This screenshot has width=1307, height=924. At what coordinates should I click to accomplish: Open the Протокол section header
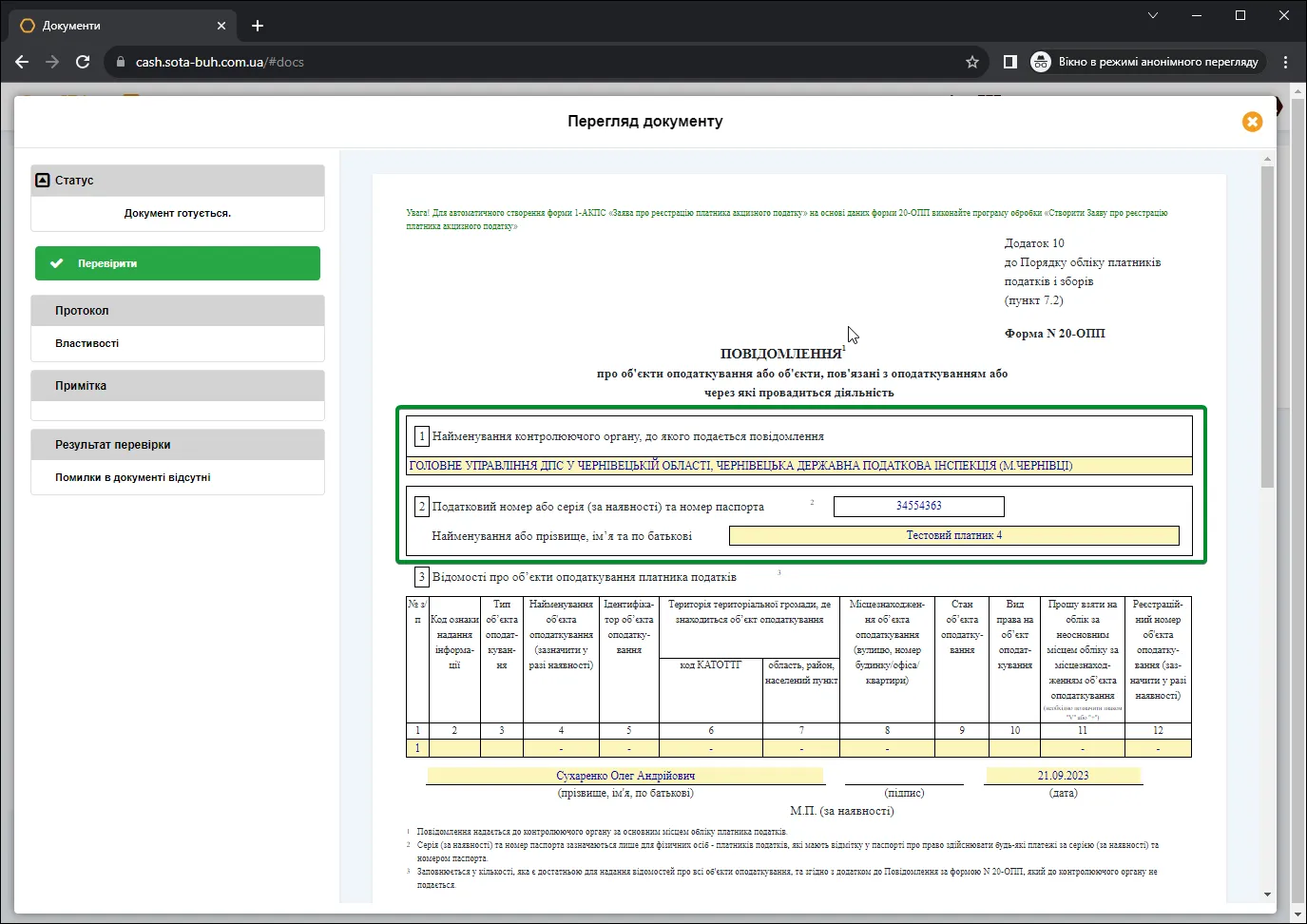178,311
